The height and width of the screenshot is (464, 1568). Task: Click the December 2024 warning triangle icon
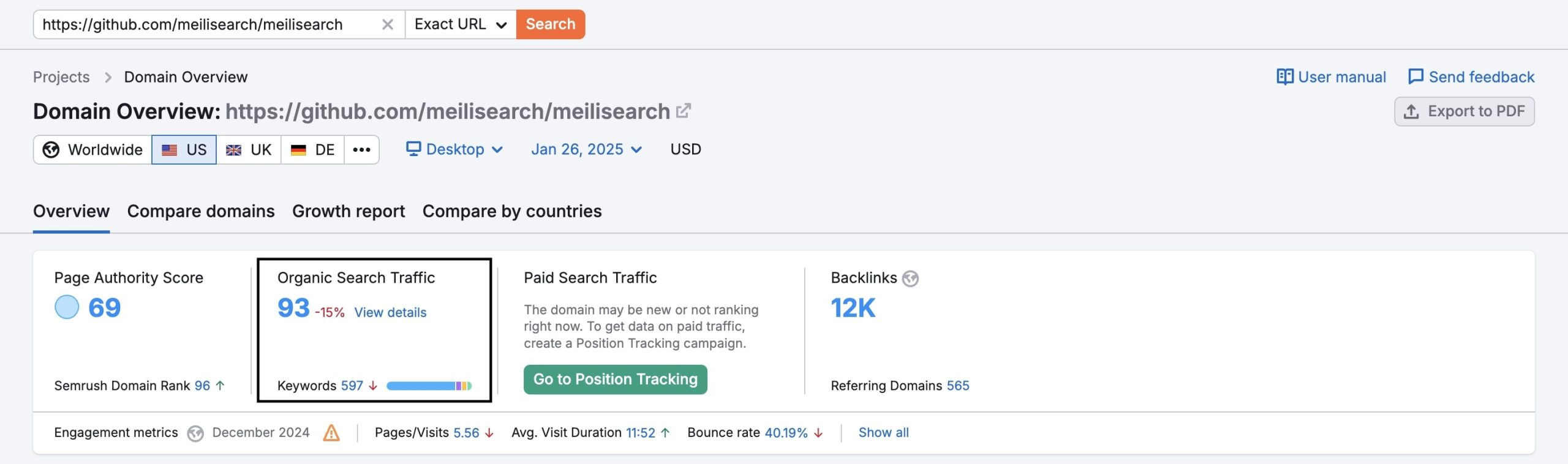coord(331,433)
